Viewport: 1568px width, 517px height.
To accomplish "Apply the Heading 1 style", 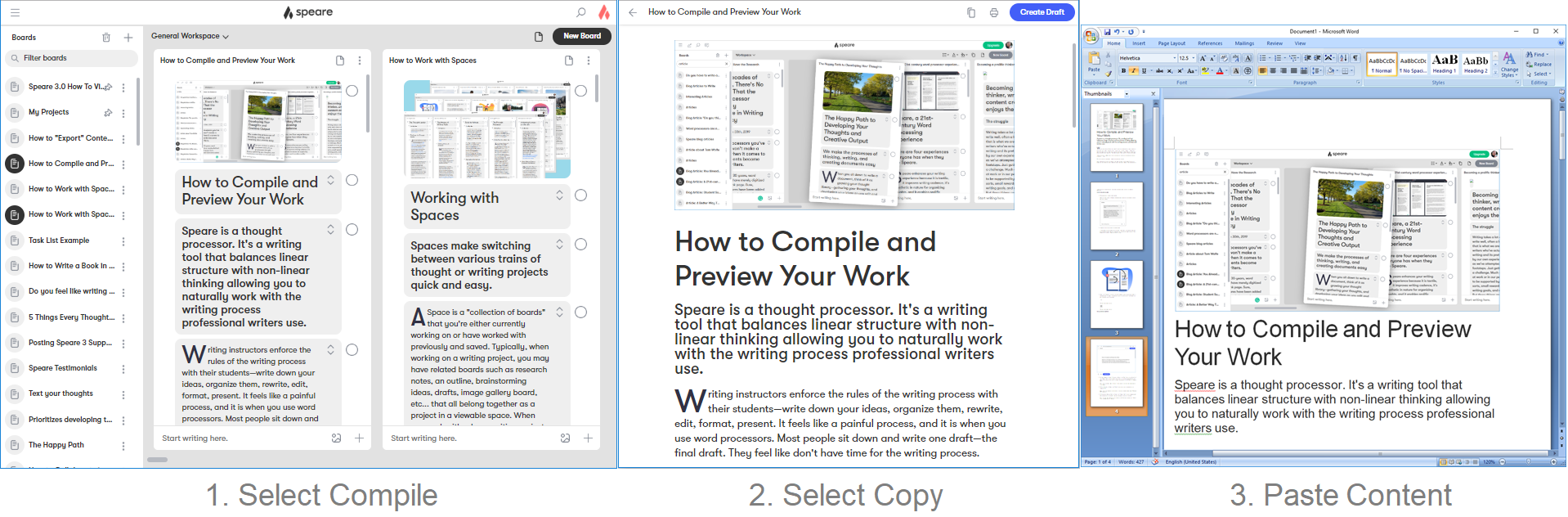I will (1445, 64).
